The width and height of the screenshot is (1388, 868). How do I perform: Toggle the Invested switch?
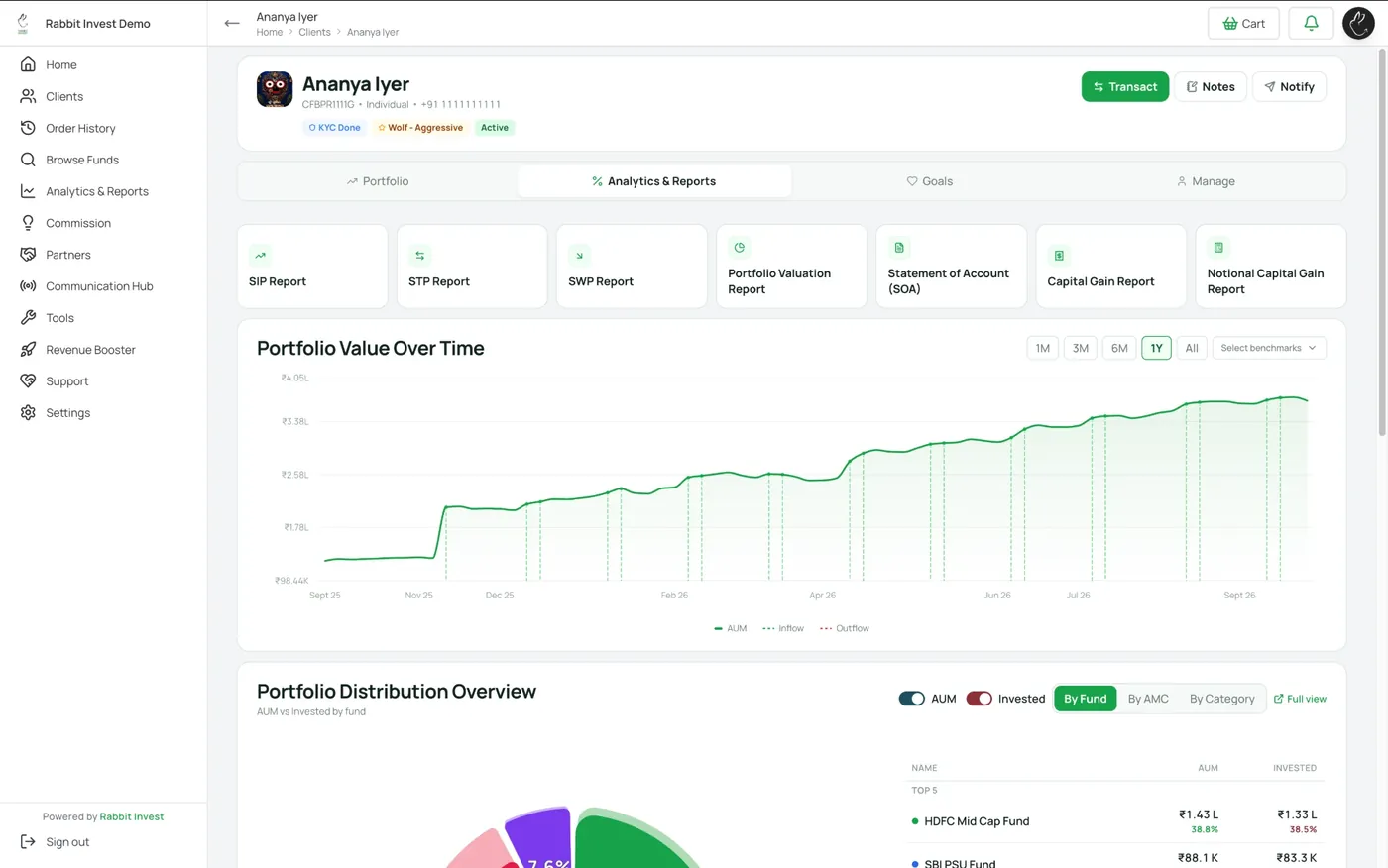(979, 699)
